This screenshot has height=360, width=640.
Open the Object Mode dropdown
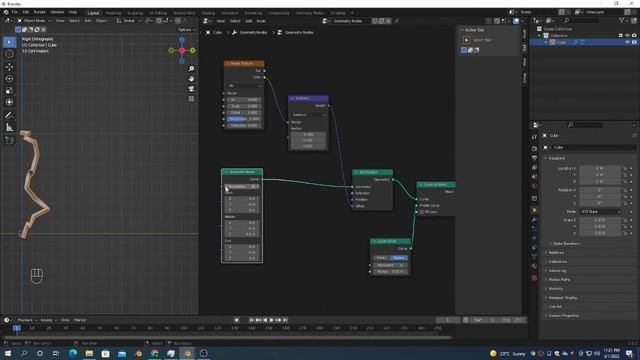pos(34,20)
